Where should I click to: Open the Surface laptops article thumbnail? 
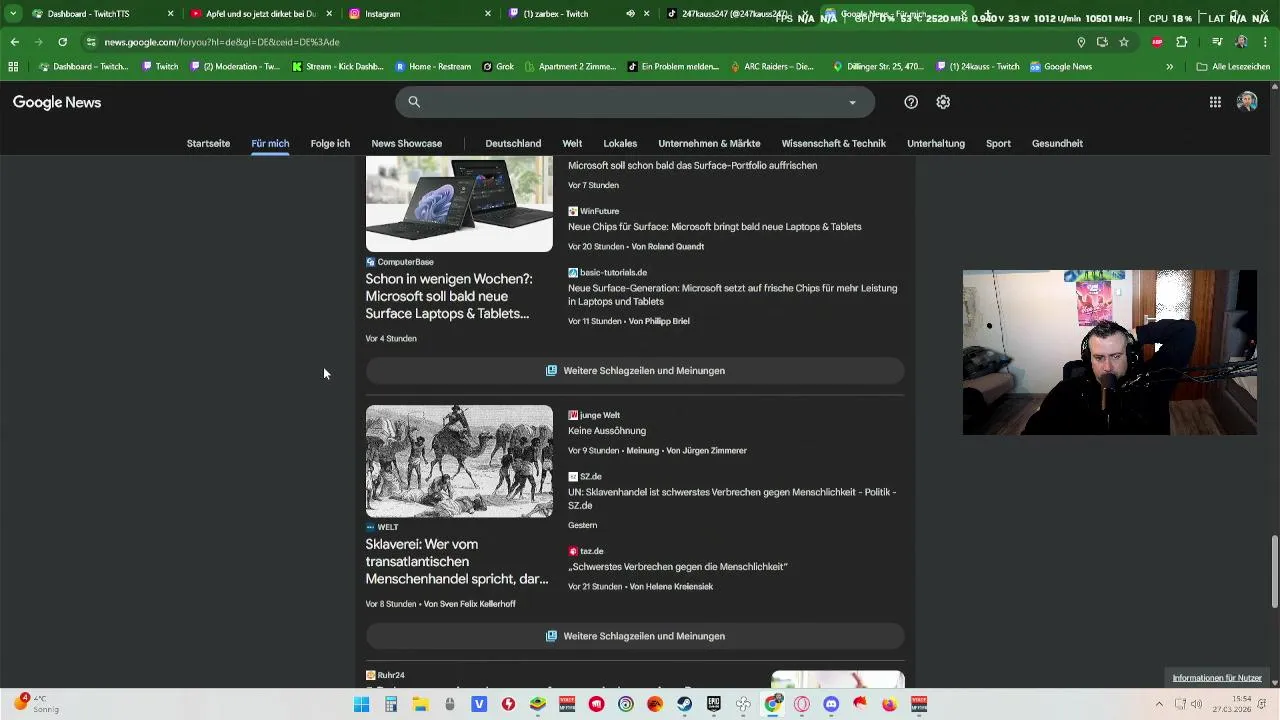pyautogui.click(x=459, y=204)
